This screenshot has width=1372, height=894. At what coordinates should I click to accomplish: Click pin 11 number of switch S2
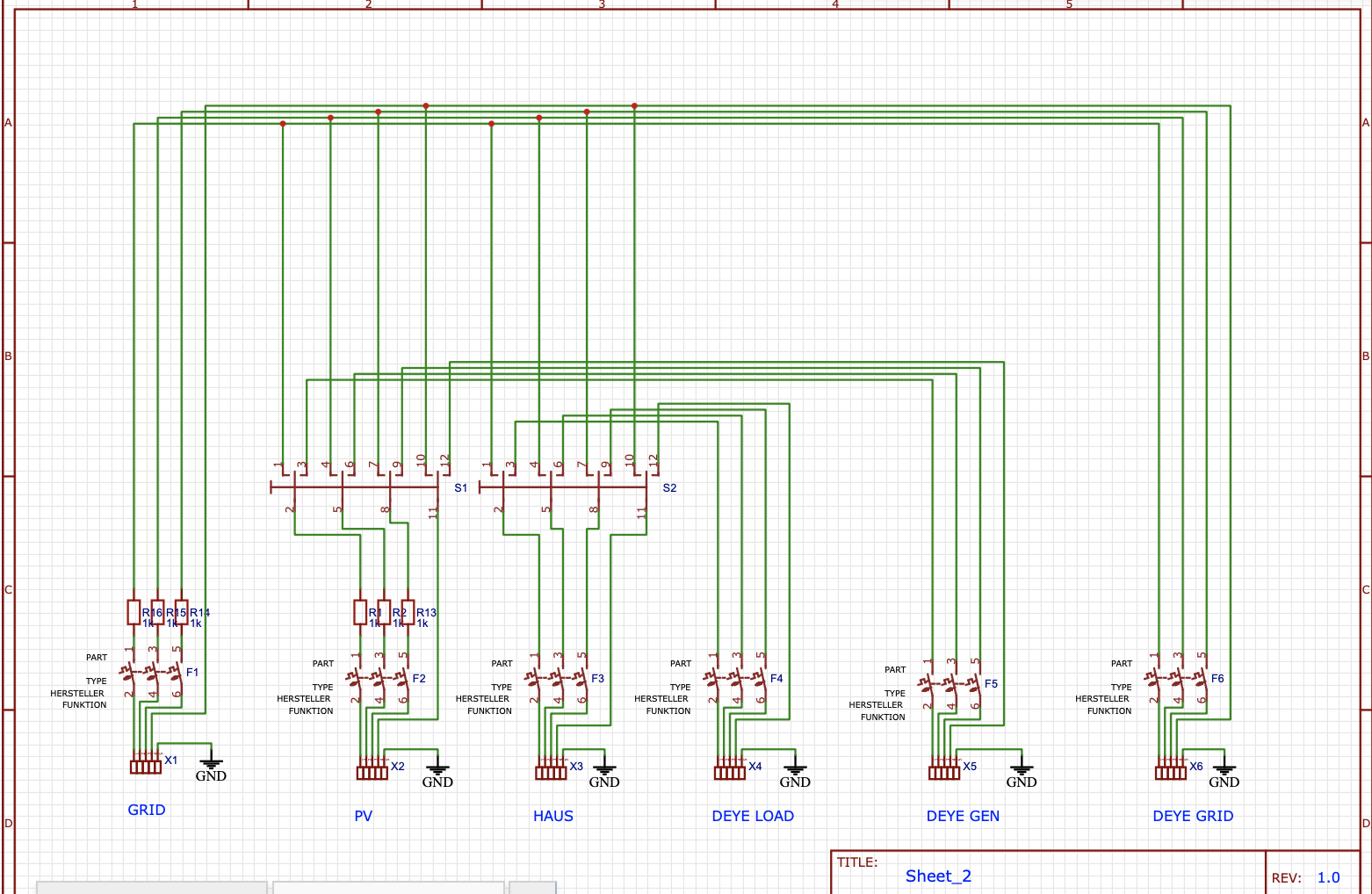tap(641, 512)
